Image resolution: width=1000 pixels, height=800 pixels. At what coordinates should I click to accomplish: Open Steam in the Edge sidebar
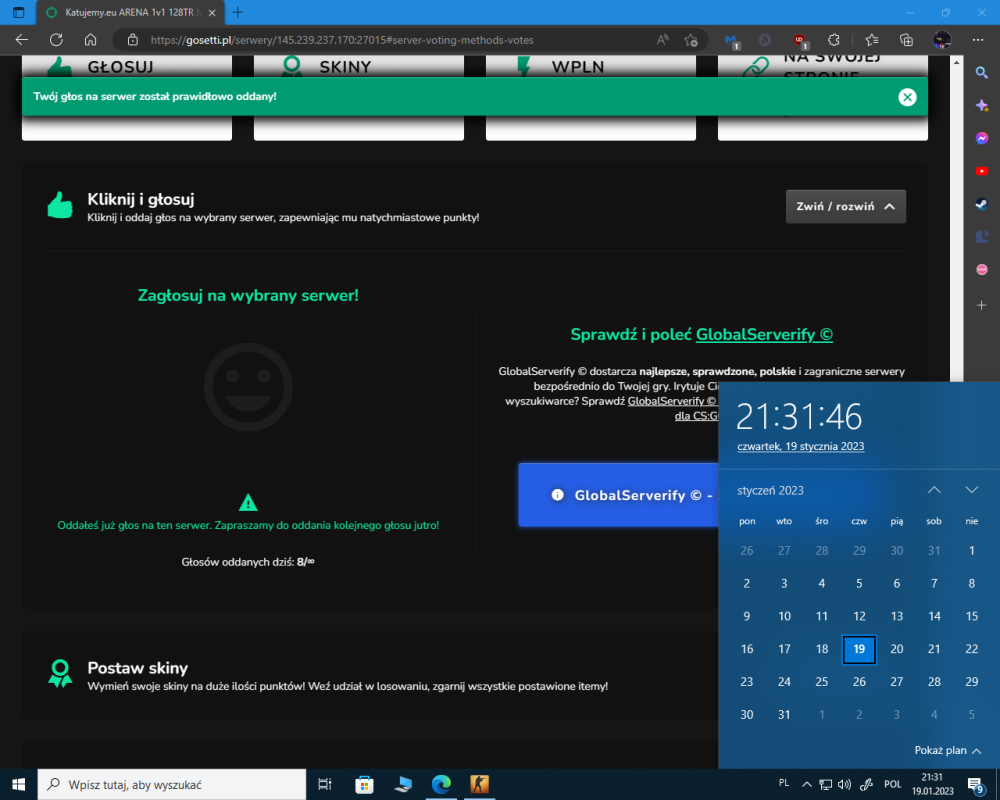pyautogui.click(x=982, y=204)
